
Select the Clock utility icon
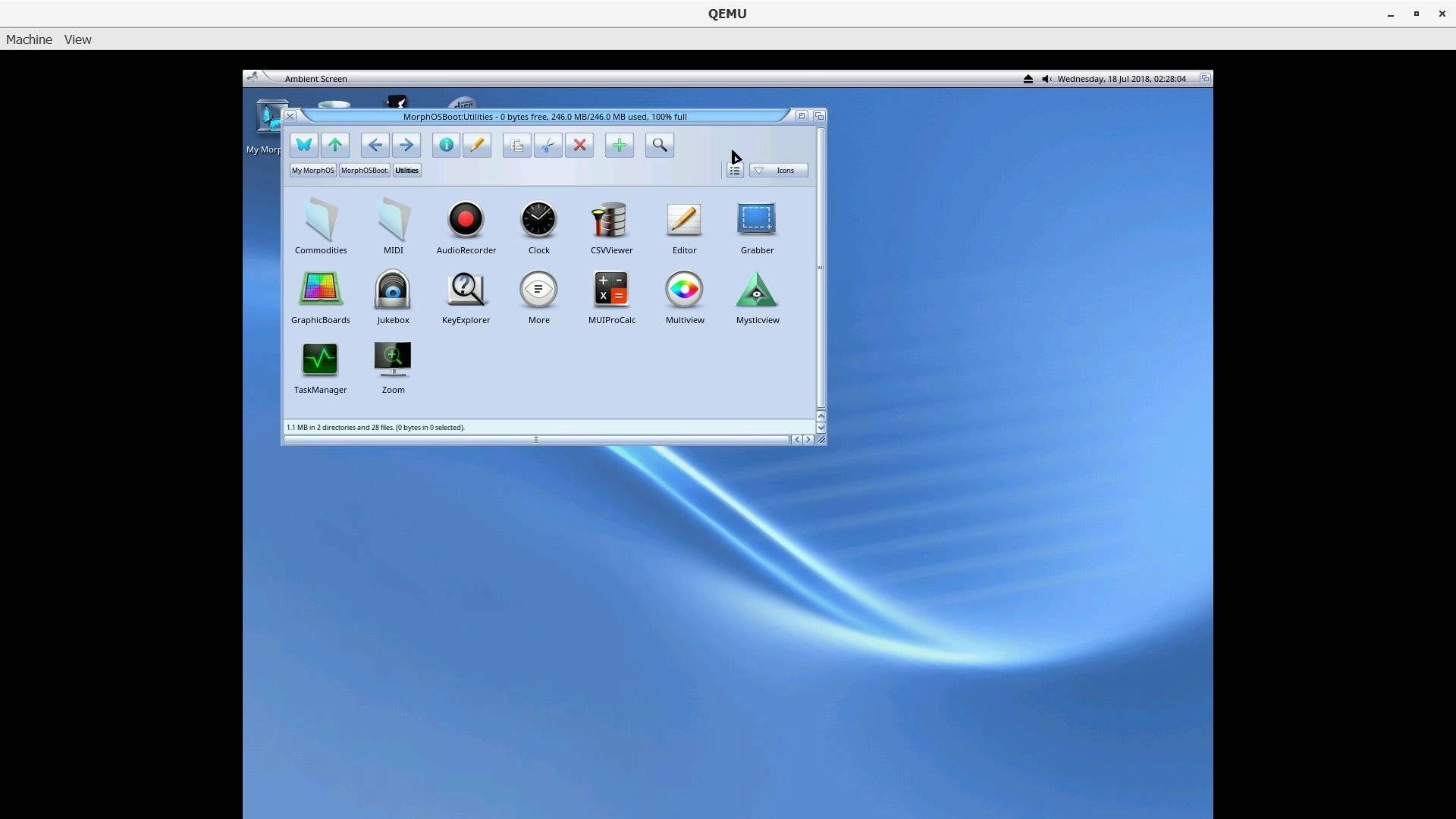point(538,226)
